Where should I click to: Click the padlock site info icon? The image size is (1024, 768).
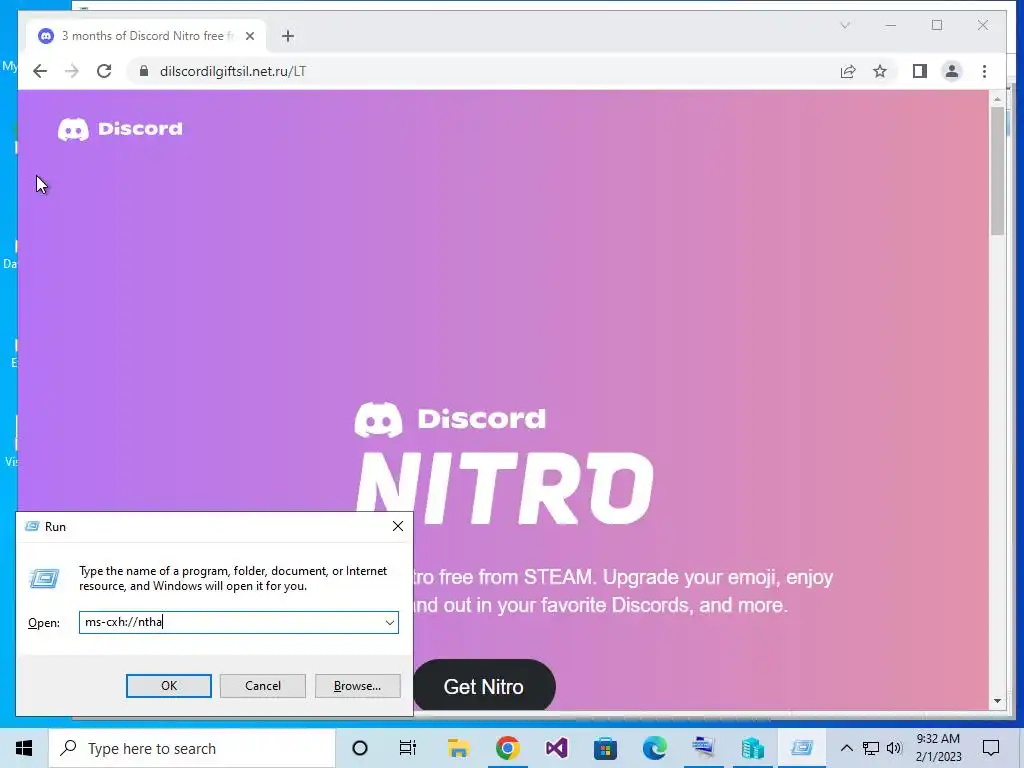coord(144,71)
